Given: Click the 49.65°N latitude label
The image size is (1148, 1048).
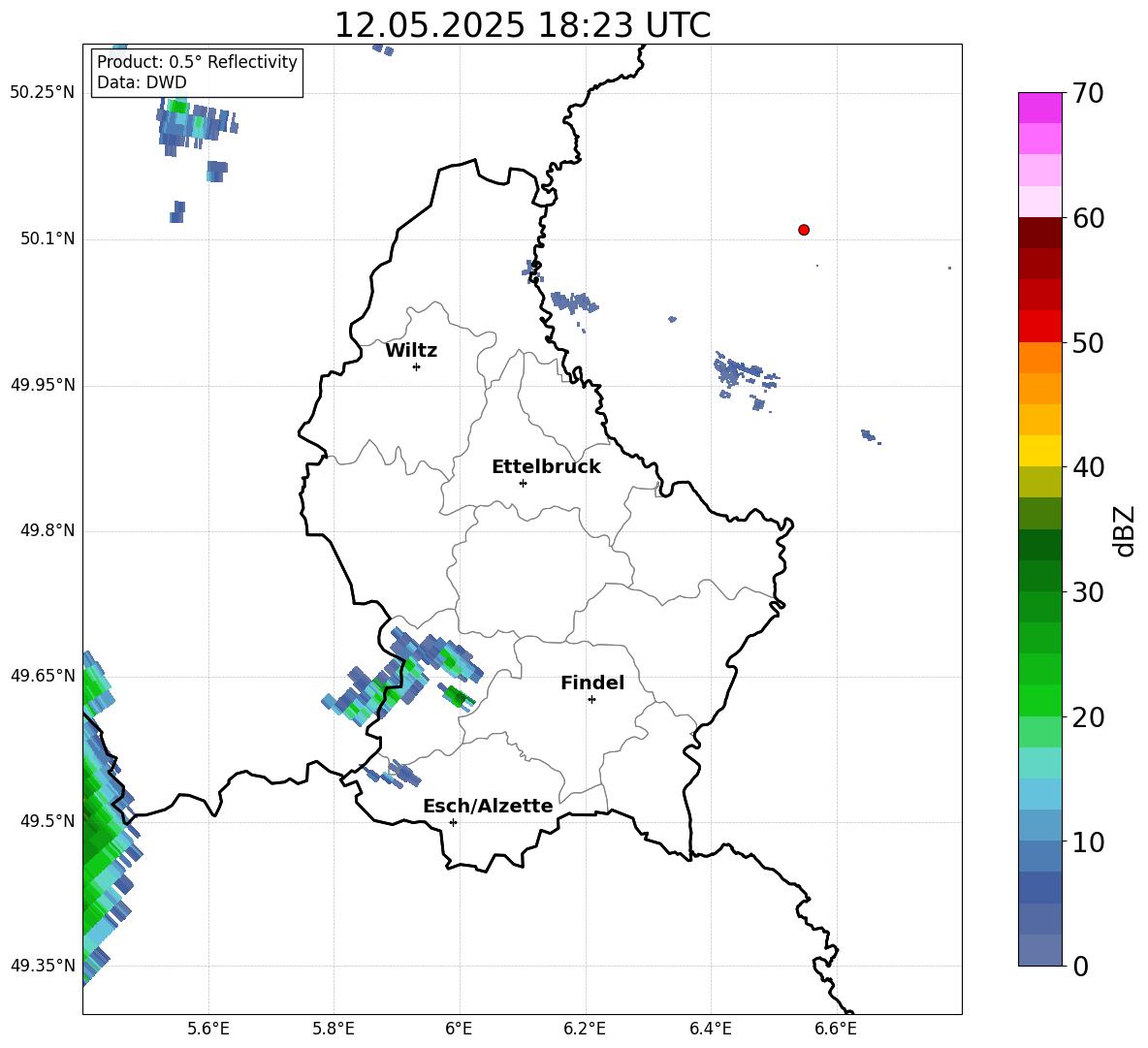Looking at the screenshot, I should 43,676.
